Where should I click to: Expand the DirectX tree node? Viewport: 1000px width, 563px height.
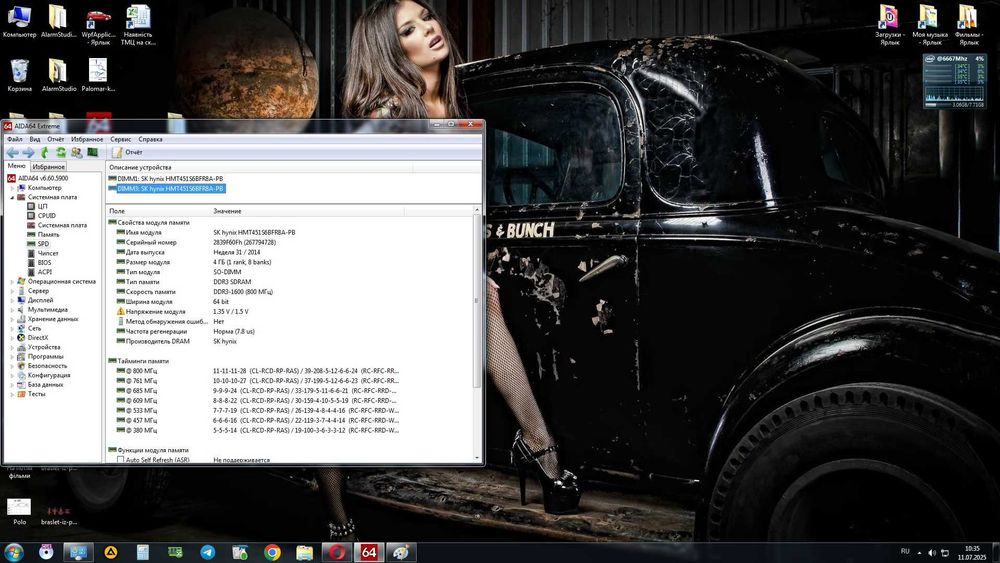(x=12, y=338)
